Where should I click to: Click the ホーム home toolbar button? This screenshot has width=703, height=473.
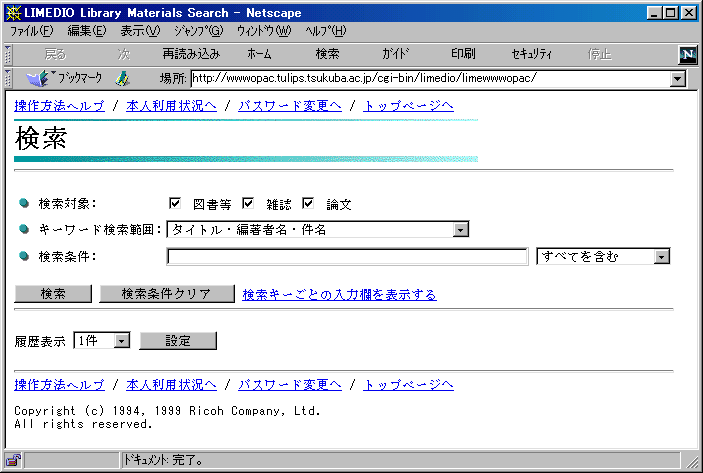coord(259,54)
